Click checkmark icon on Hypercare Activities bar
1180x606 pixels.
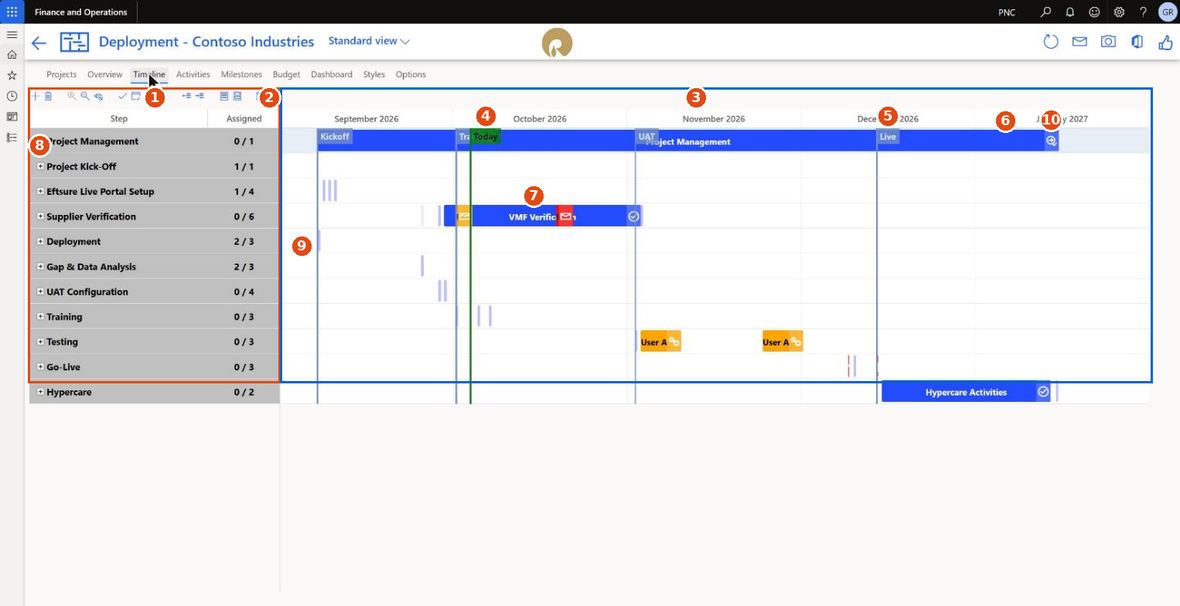1043,391
